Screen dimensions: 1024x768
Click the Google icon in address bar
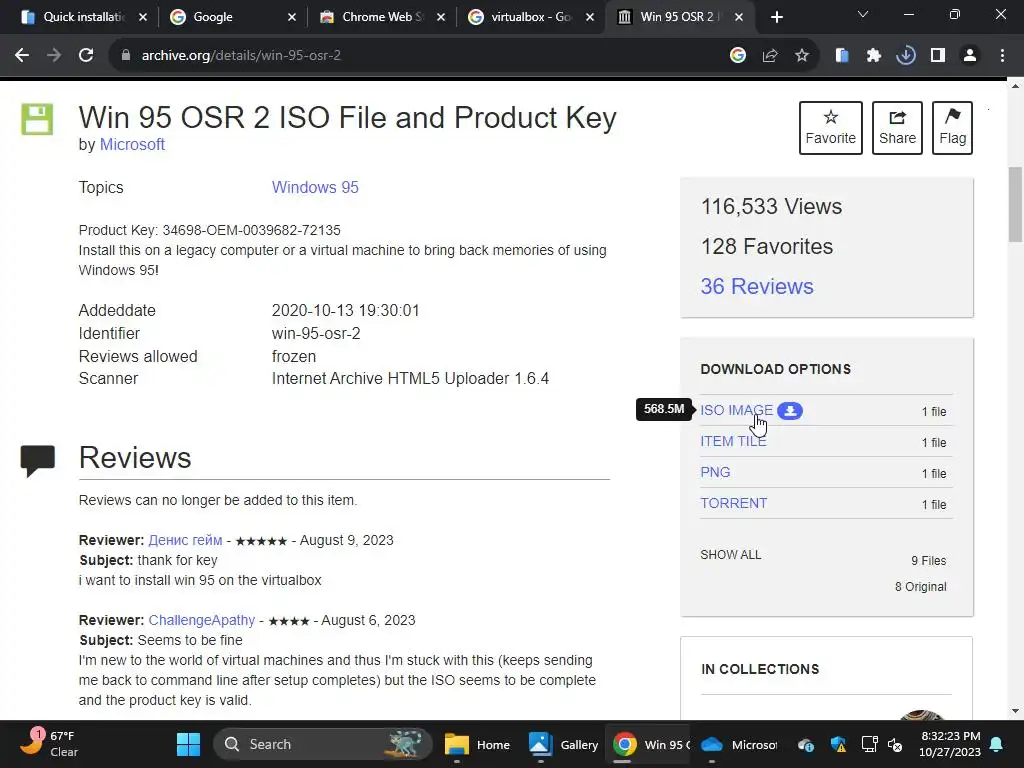click(738, 56)
